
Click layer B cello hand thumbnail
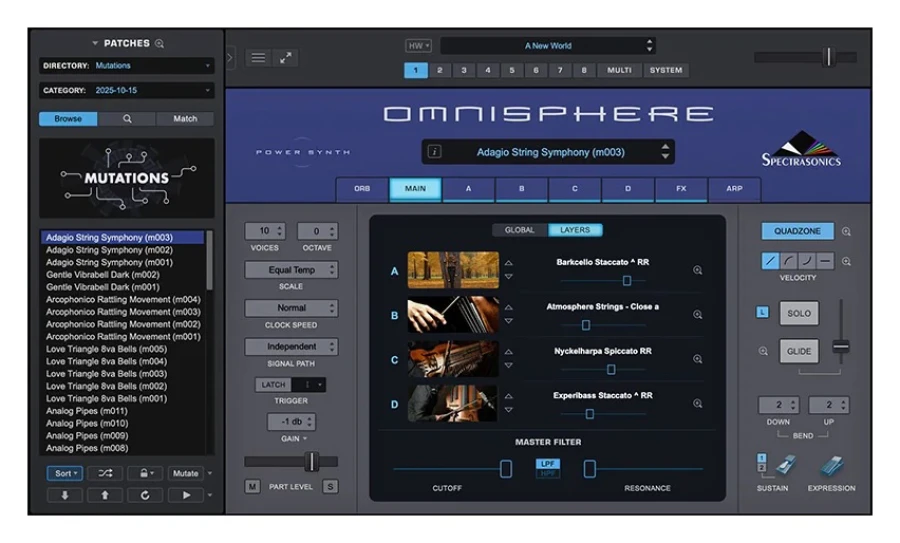click(x=453, y=315)
